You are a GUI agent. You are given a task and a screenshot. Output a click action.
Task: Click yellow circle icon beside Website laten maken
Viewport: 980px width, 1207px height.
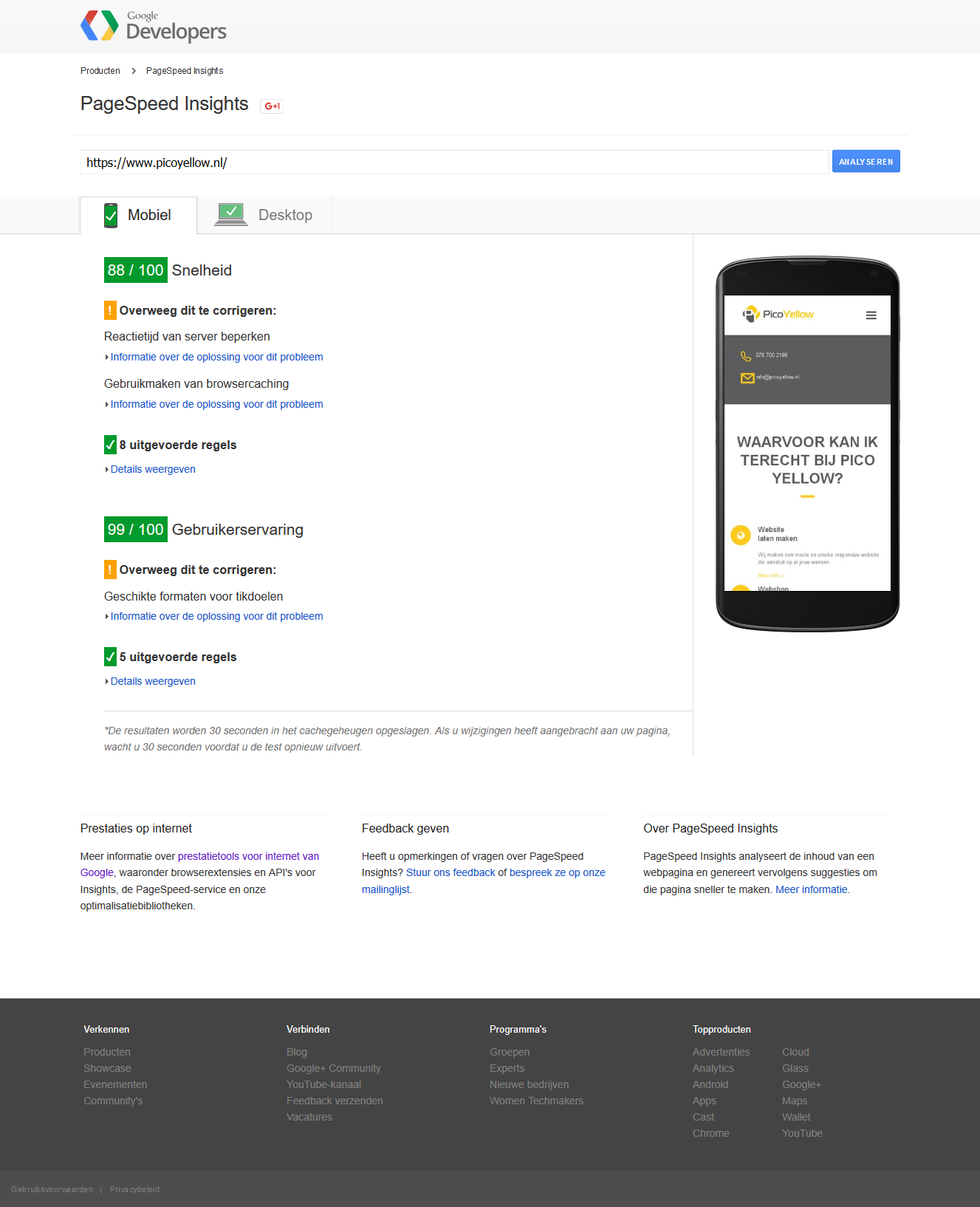[740, 535]
